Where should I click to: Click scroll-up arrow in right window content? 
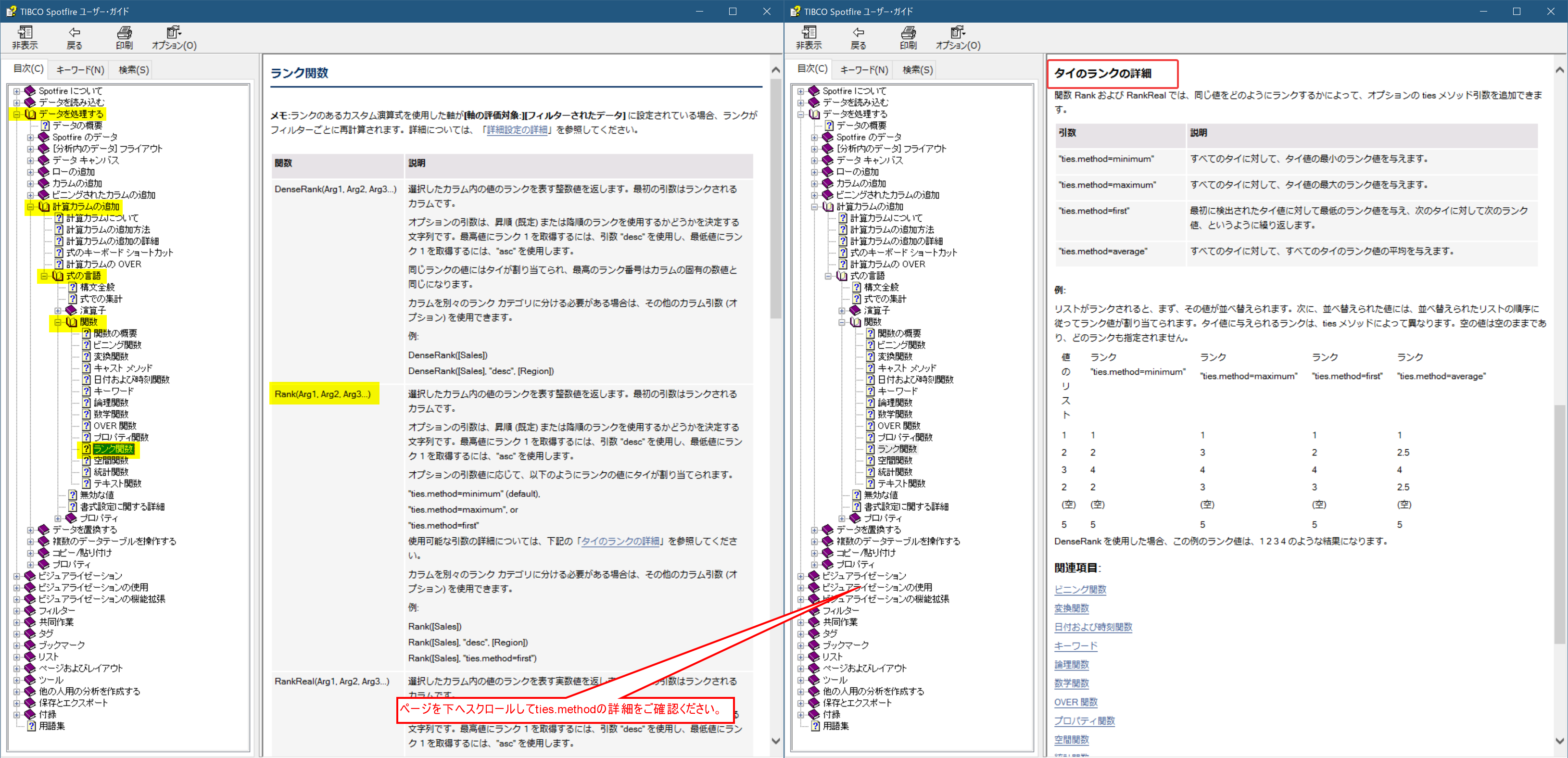pyautogui.click(x=1559, y=70)
